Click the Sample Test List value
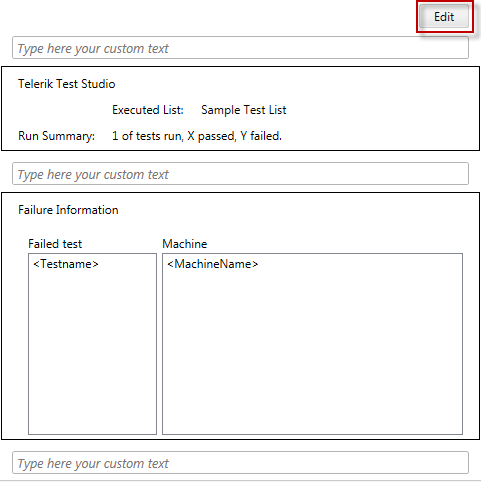This screenshot has width=481, height=482. click(x=244, y=110)
